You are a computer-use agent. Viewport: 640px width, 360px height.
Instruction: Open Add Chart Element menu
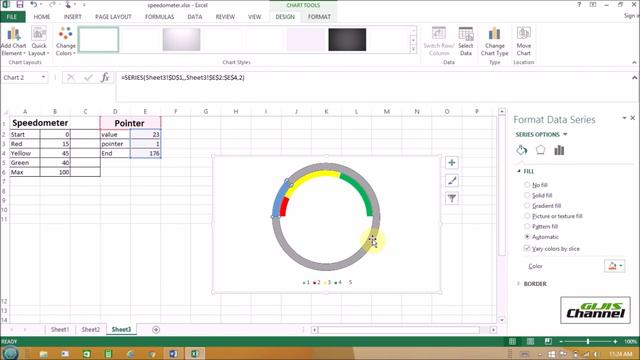13,41
